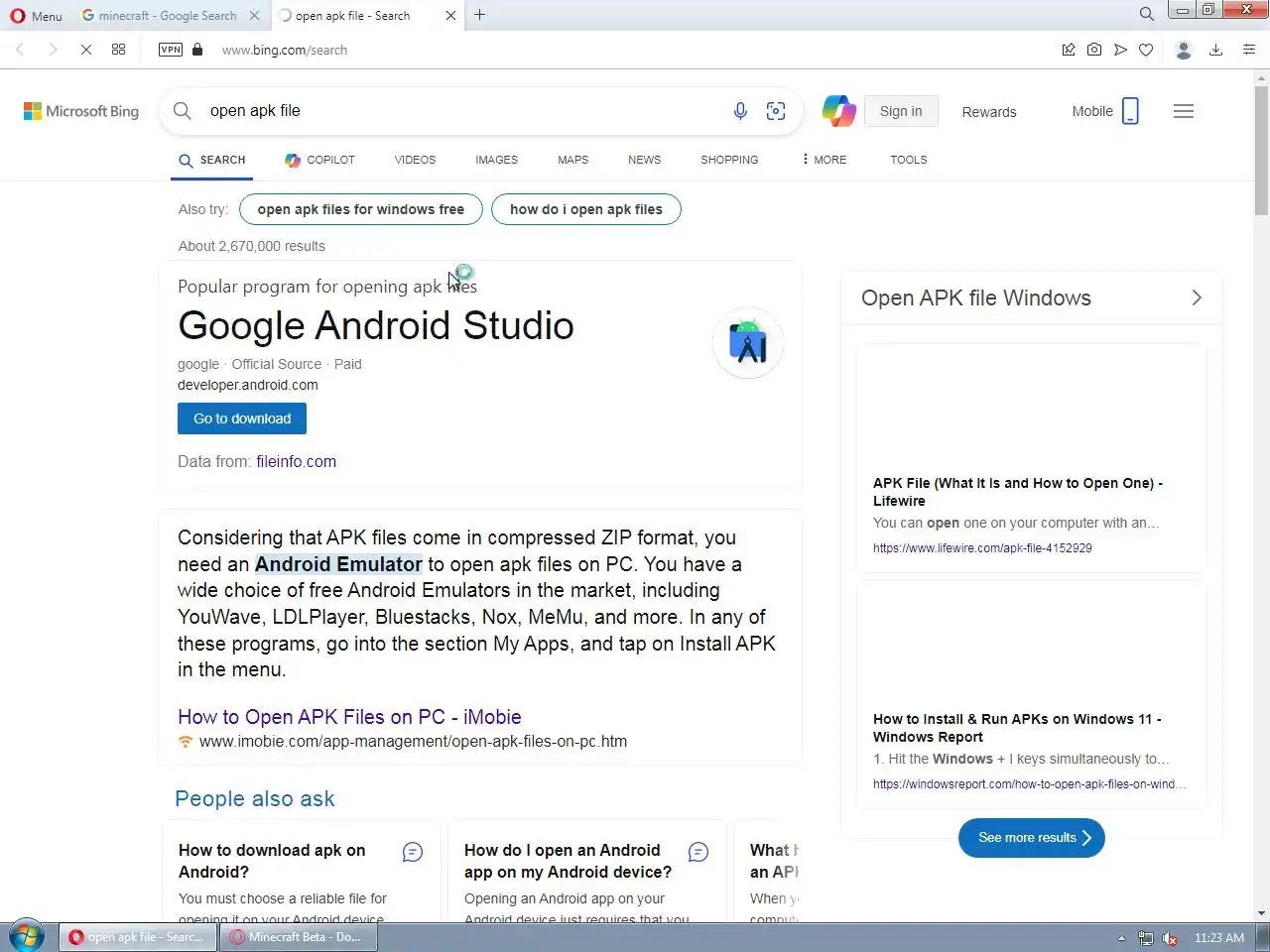Click the edit page pencil icon
Viewport: 1270px width, 952px height.
1069,50
